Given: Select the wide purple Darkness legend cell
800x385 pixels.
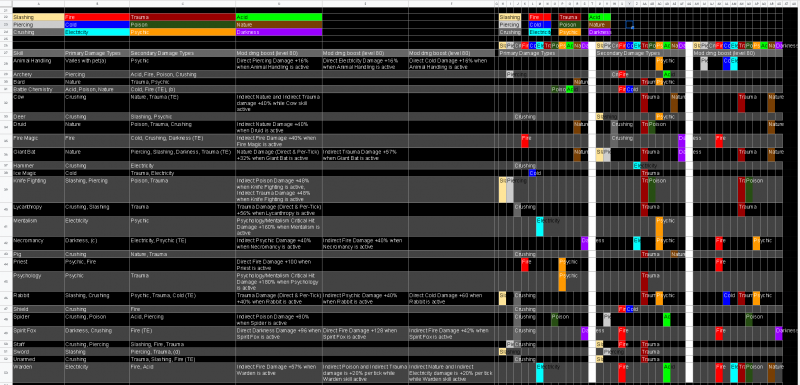Looking at the screenshot, I should pos(279,32).
